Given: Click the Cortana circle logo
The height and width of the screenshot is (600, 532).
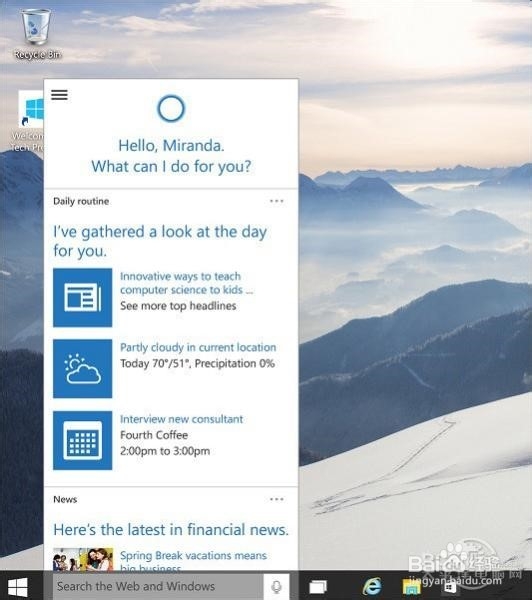Looking at the screenshot, I should [171, 109].
